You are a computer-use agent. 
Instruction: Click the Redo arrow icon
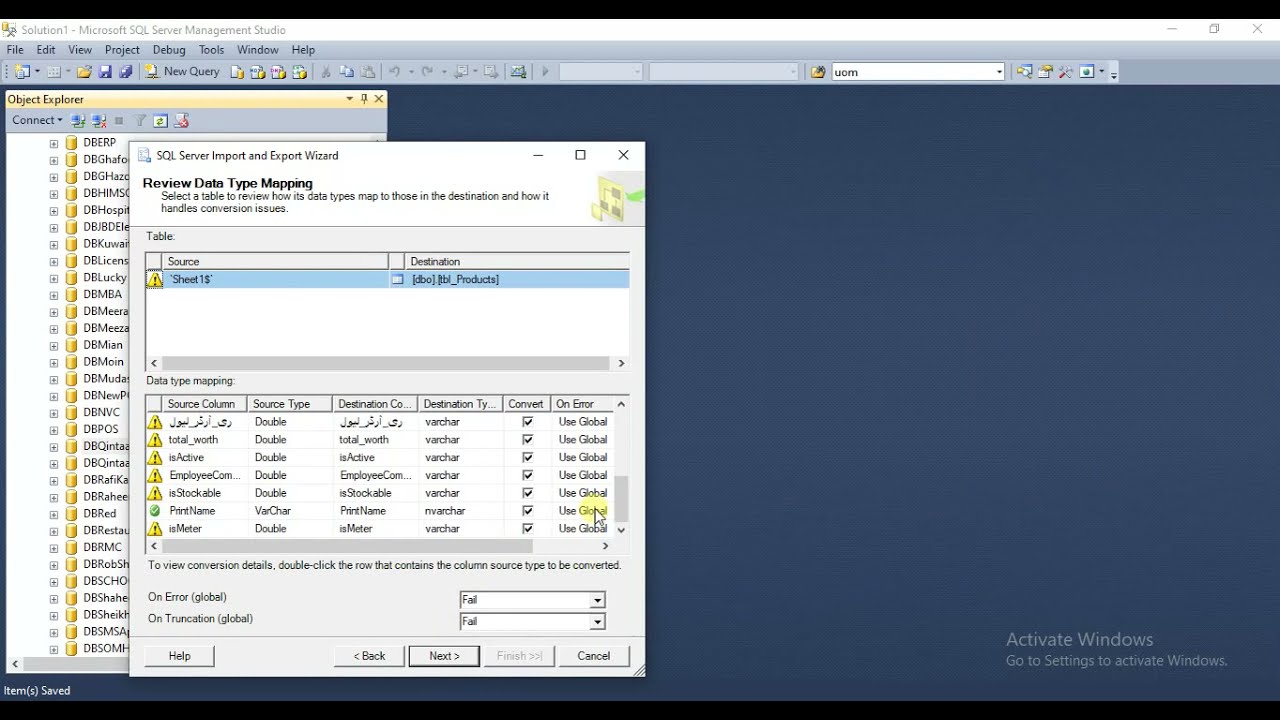tap(428, 72)
